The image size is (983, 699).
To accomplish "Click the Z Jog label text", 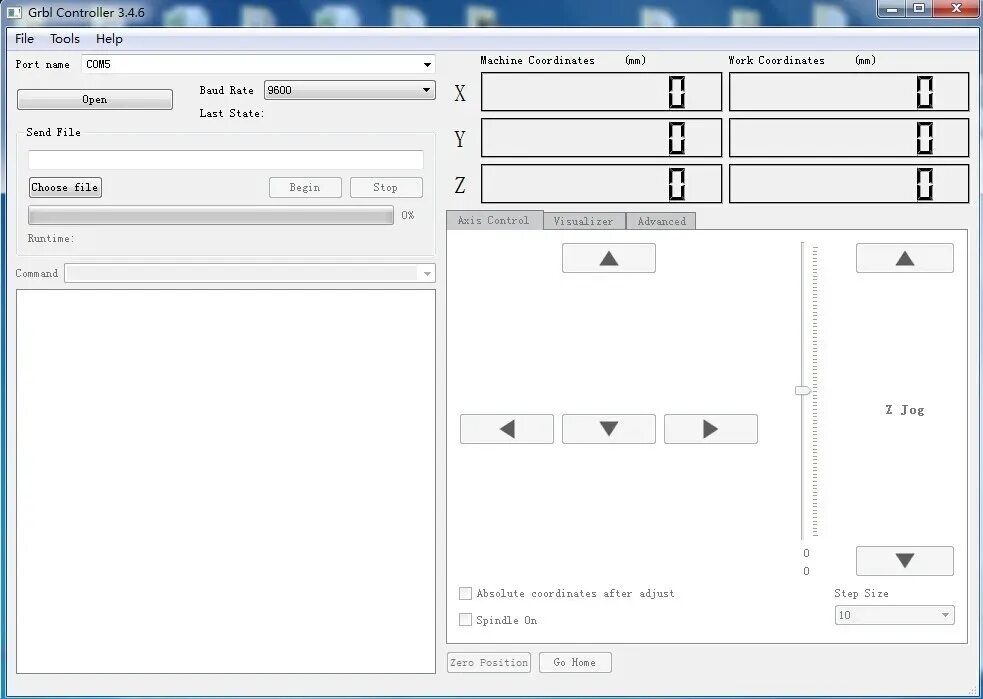I will (905, 410).
